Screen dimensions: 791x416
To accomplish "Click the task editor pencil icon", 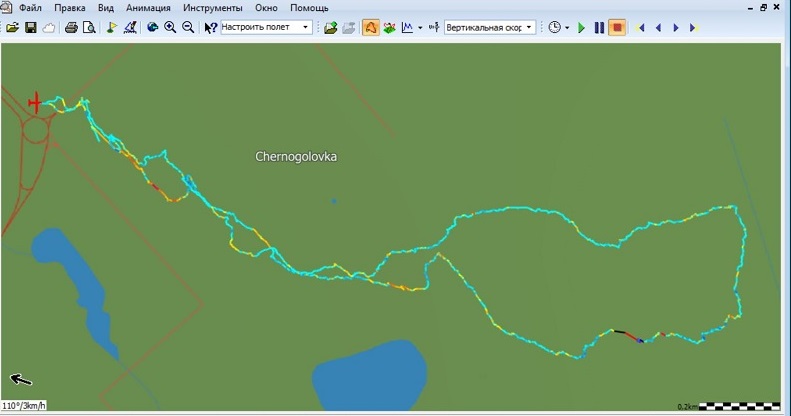I will (x=130, y=28).
